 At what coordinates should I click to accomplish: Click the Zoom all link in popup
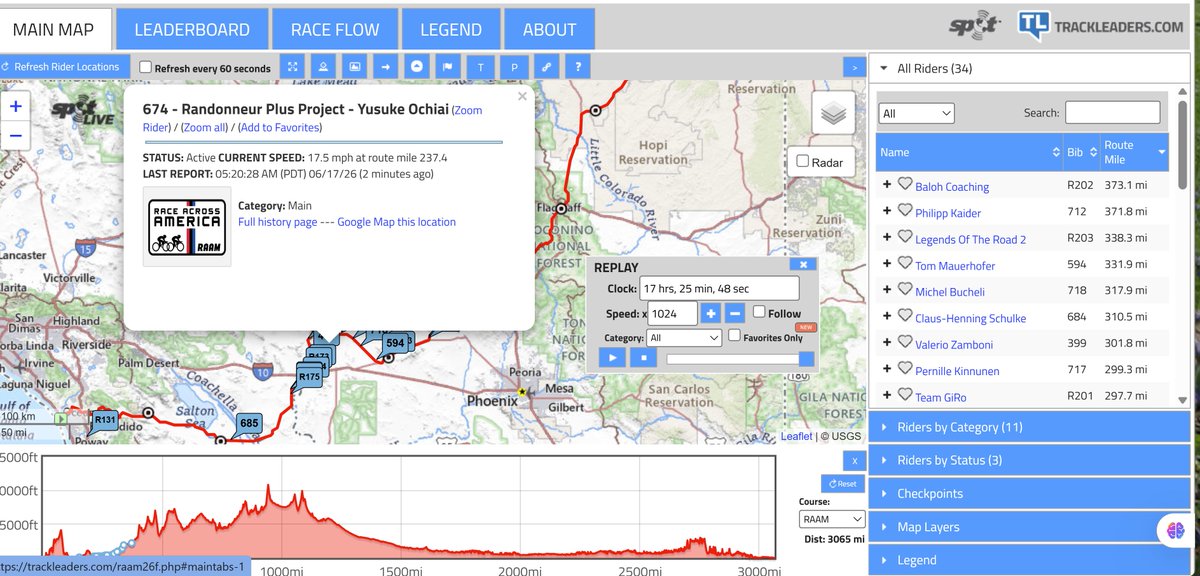(x=206, y=127)
